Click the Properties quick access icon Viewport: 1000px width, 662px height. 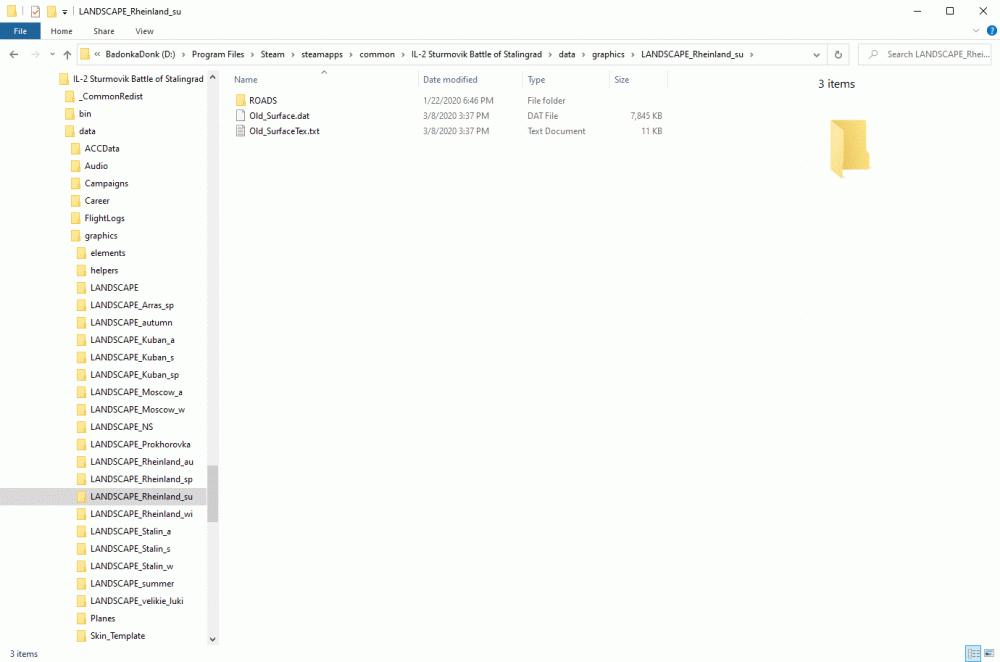coord(35,11)
